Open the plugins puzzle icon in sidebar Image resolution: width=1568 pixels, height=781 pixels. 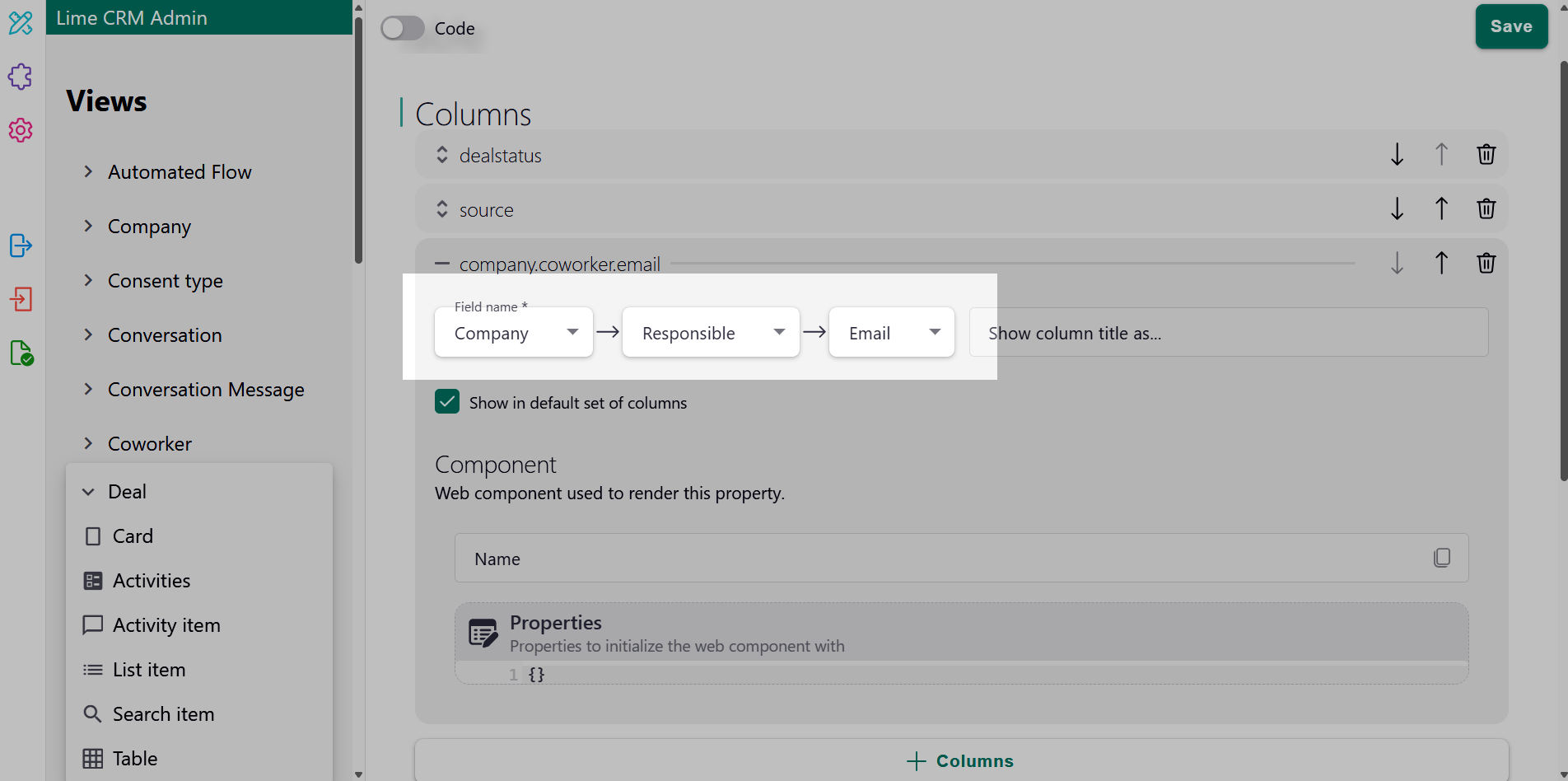click(20, 77)
